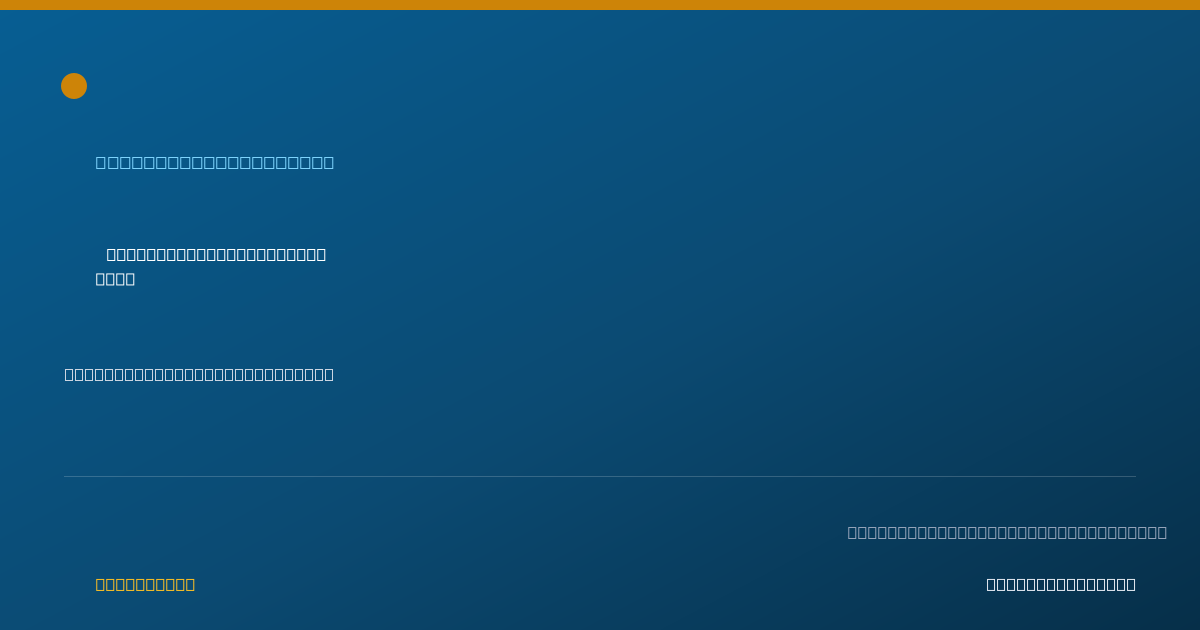This screenshot has width=1200, height=630.
Task: Click the beginning of white bottom-right text
Action: [990, 584]
